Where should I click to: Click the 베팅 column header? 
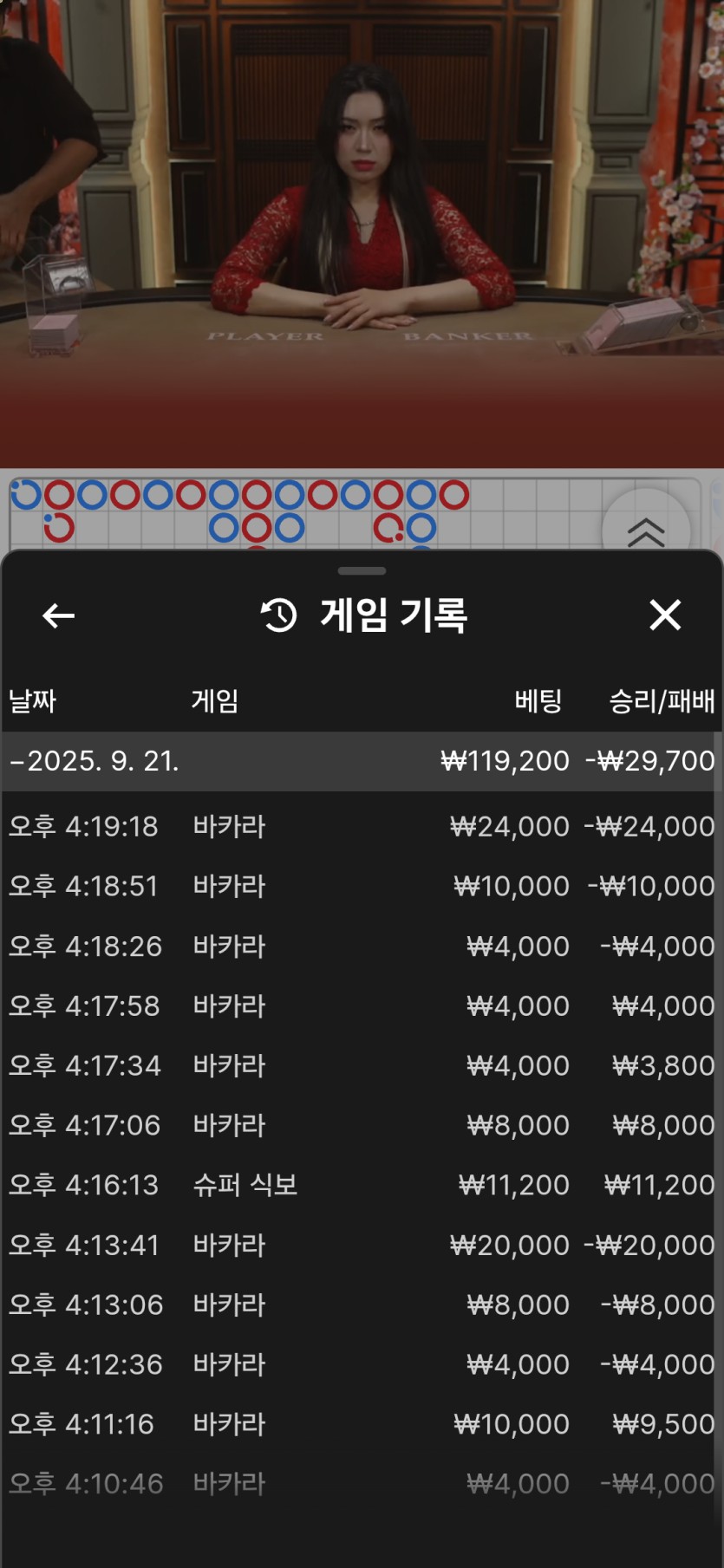[538, 700]
